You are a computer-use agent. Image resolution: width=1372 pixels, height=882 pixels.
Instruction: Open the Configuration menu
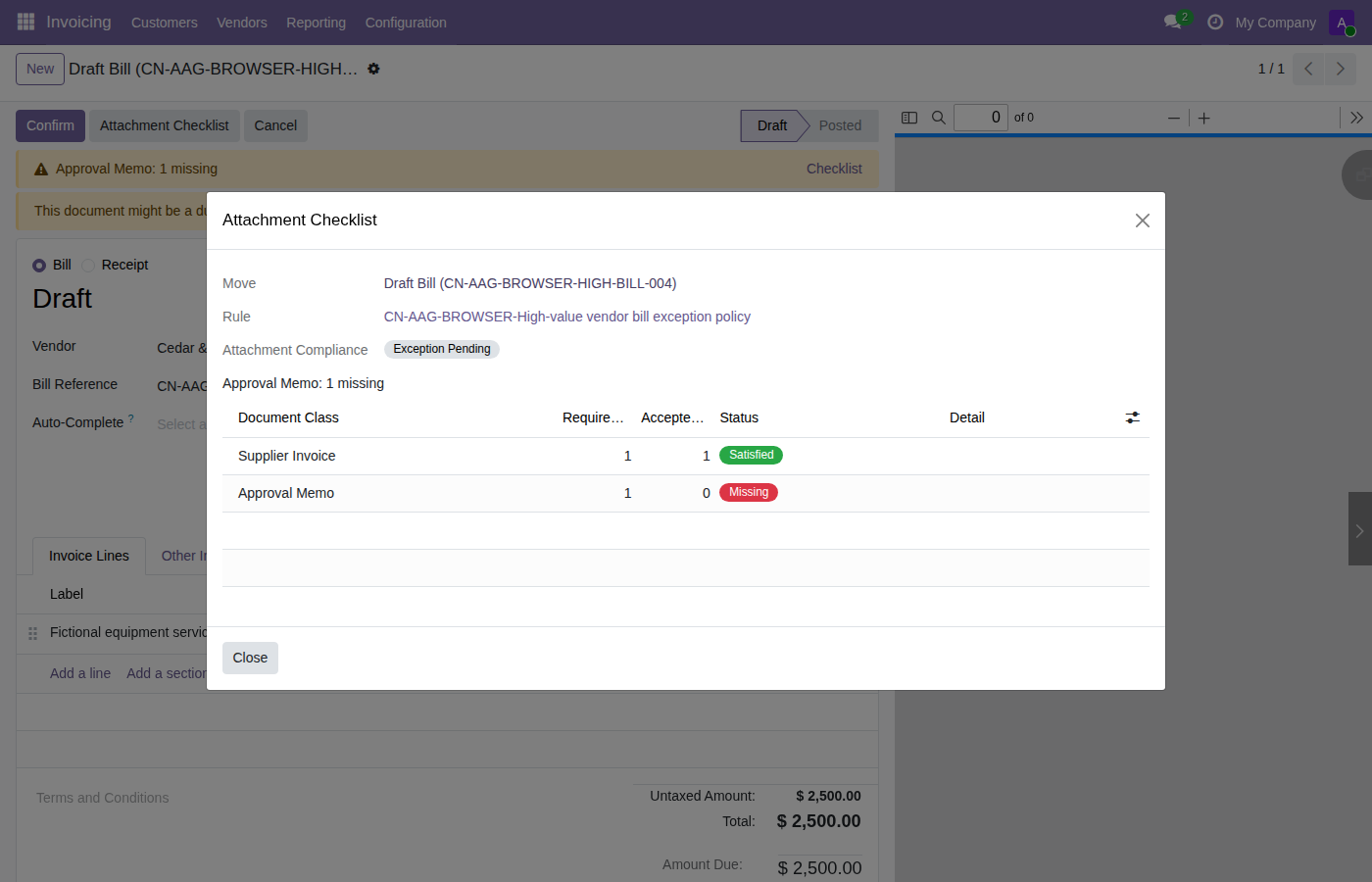[406, 23]
